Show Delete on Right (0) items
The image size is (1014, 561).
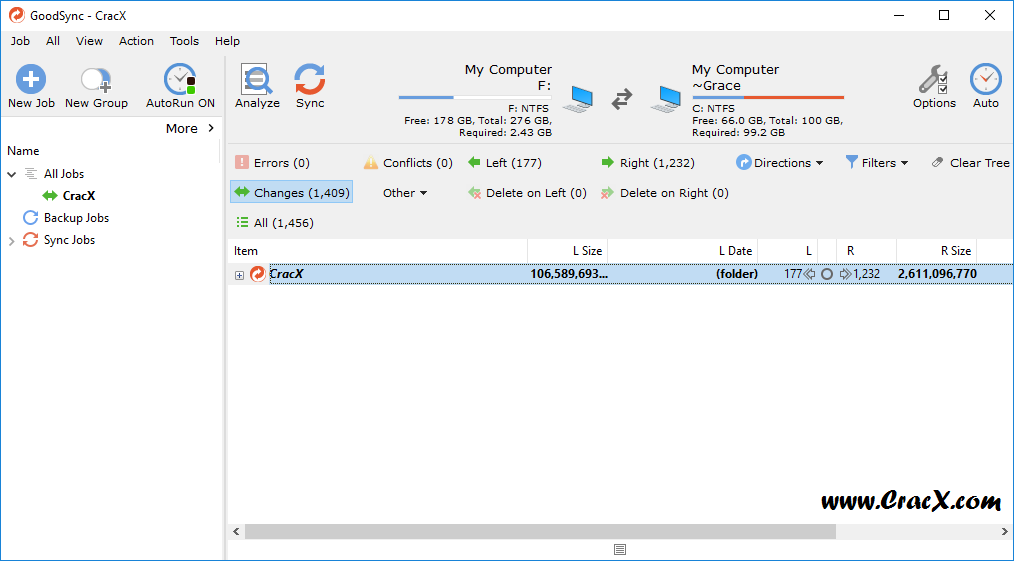664,193
